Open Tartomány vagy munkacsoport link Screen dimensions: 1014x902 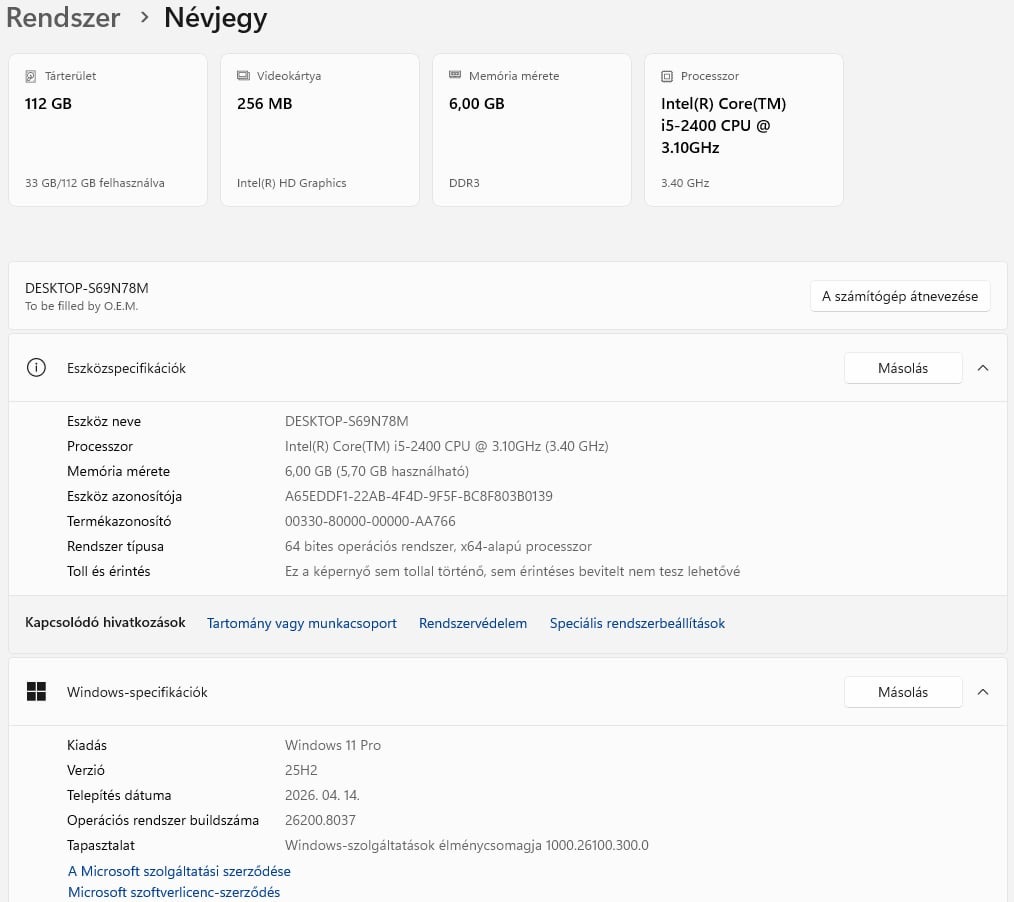click(301, 623)
